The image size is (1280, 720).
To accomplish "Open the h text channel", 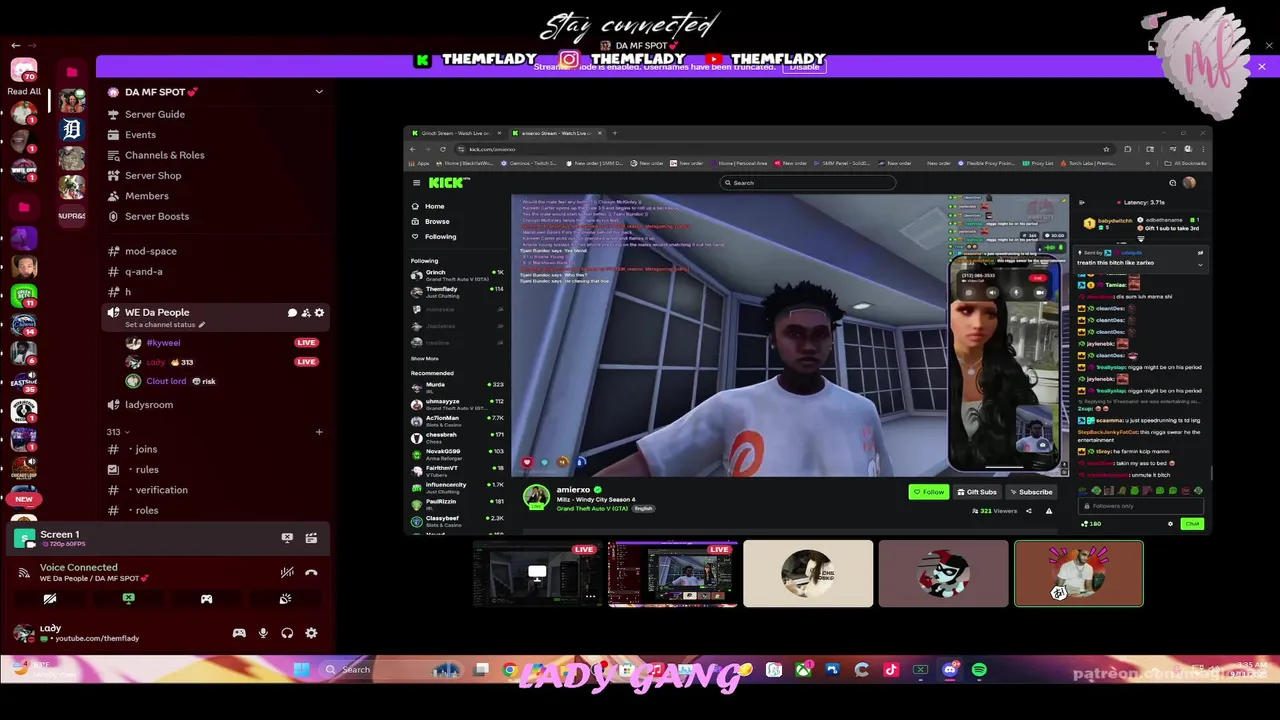I will [128, 292].
